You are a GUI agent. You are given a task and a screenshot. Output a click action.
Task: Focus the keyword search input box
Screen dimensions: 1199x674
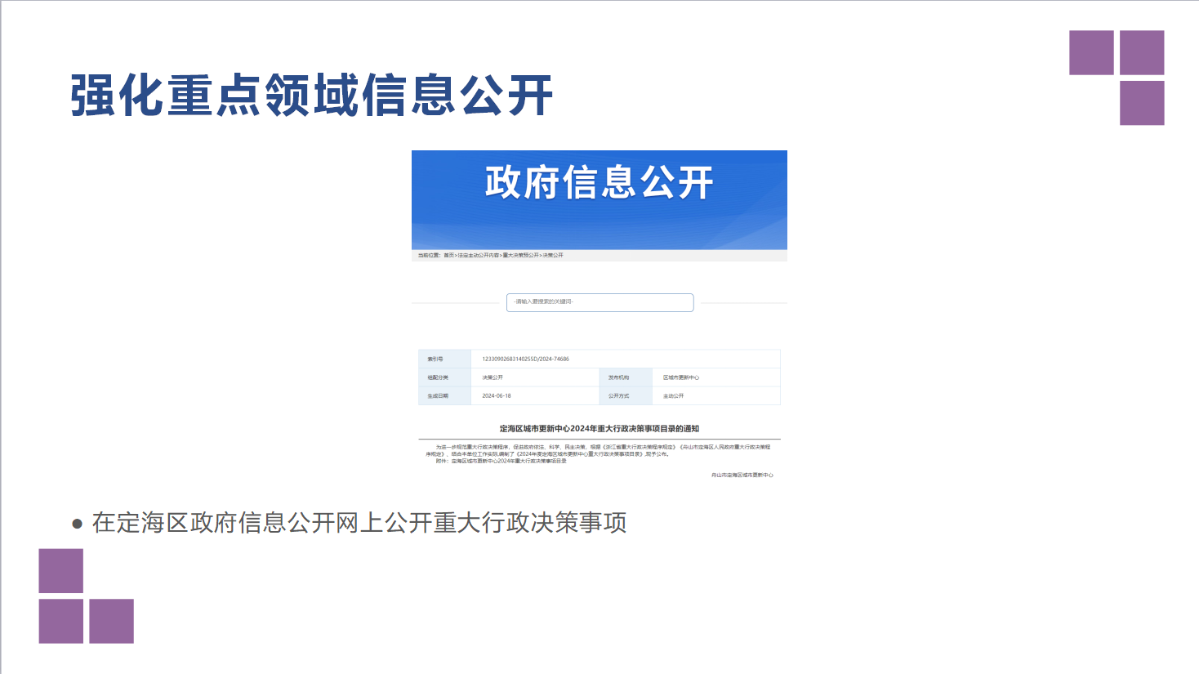tap(599, 302)
